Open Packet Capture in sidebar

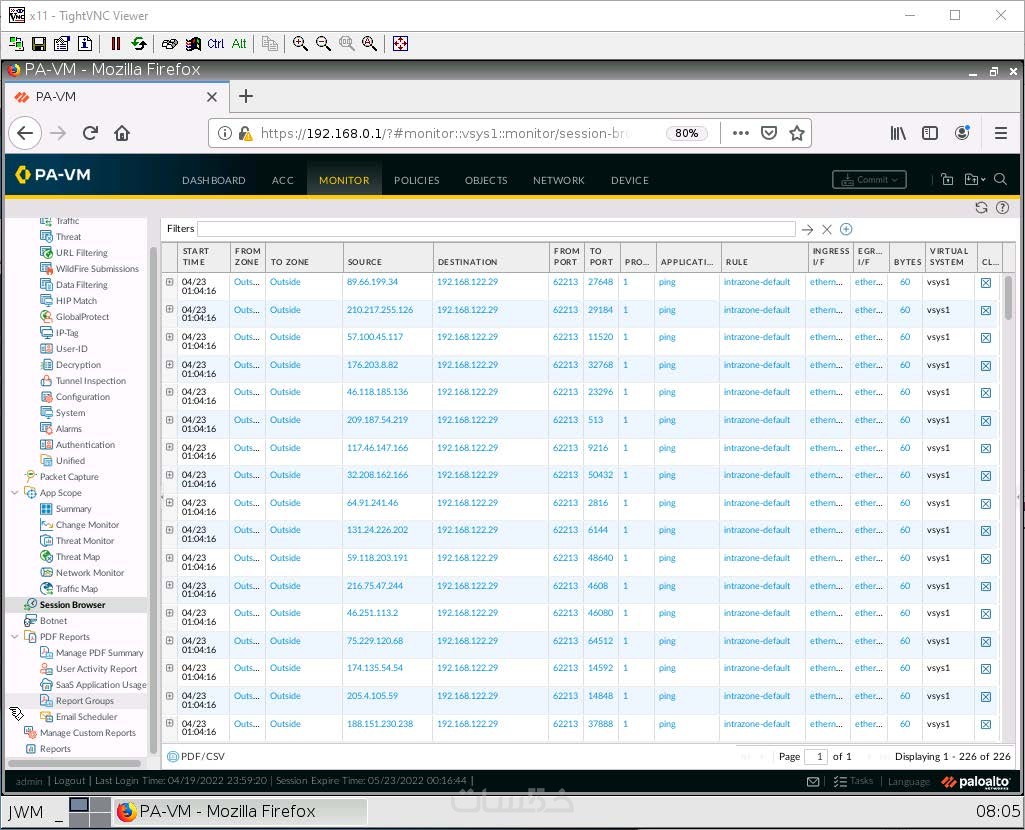(x=69, y=477)
